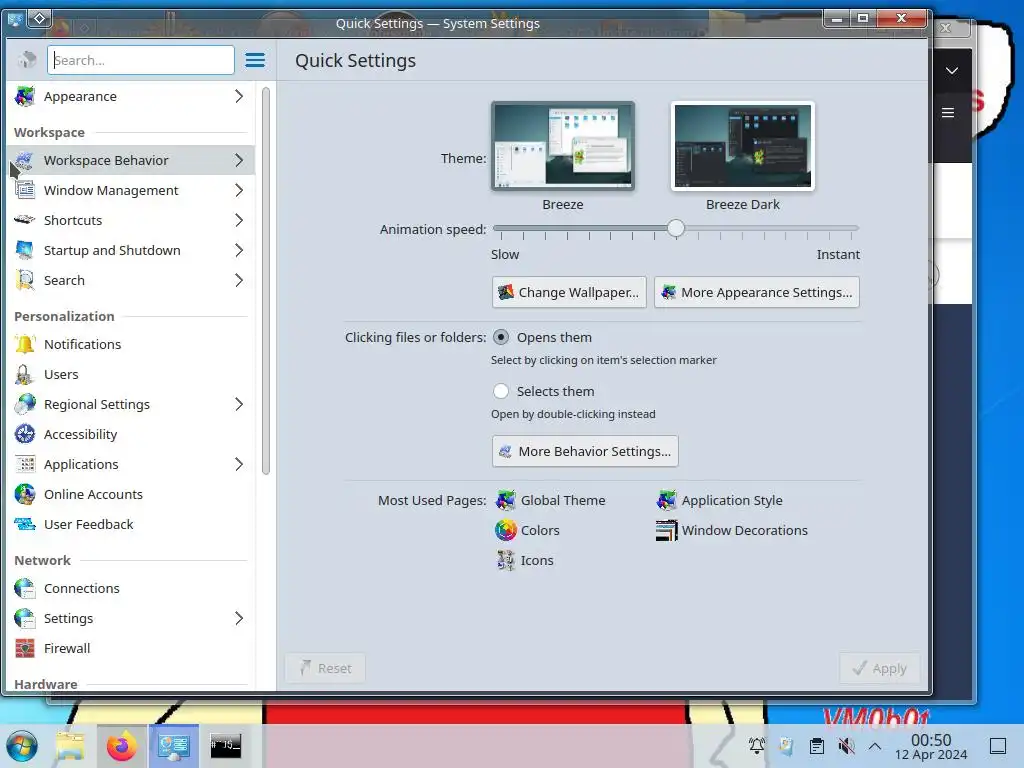This screenshot has height=768, width=1024.
Task: Expand the Window Management chevron
Action: [239, 190]
